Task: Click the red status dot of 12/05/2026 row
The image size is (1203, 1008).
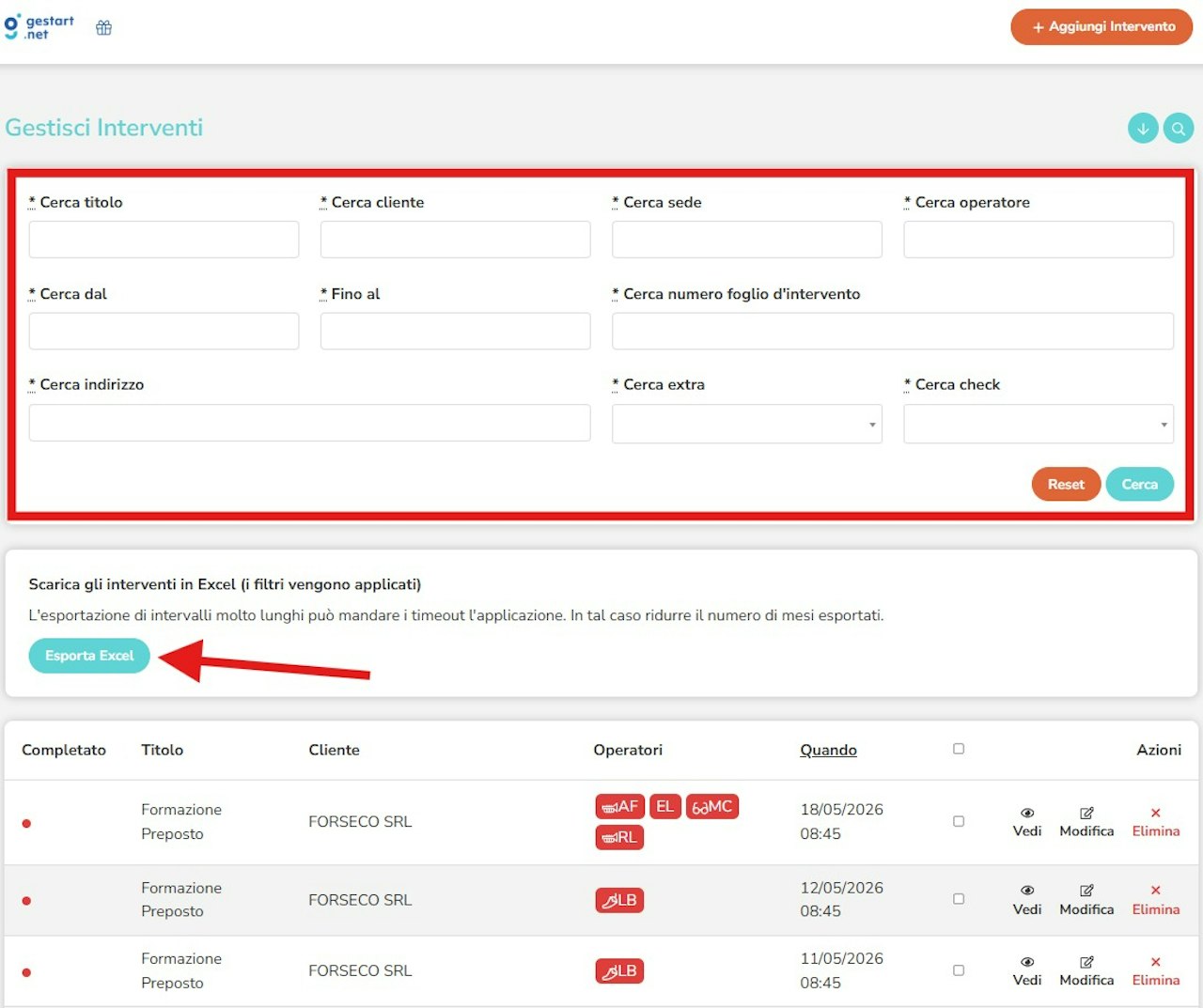Action: [26, 901]
